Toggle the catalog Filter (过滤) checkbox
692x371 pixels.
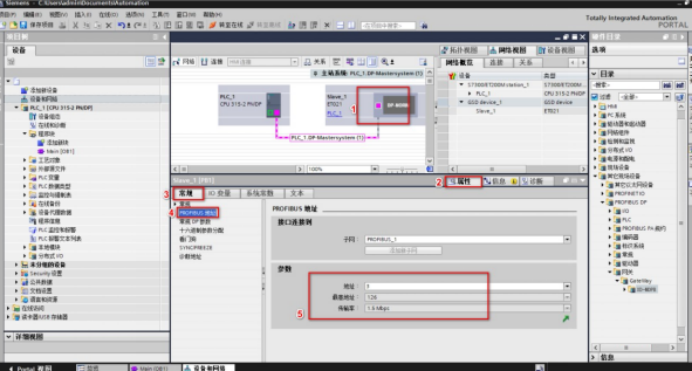[594, 97]
